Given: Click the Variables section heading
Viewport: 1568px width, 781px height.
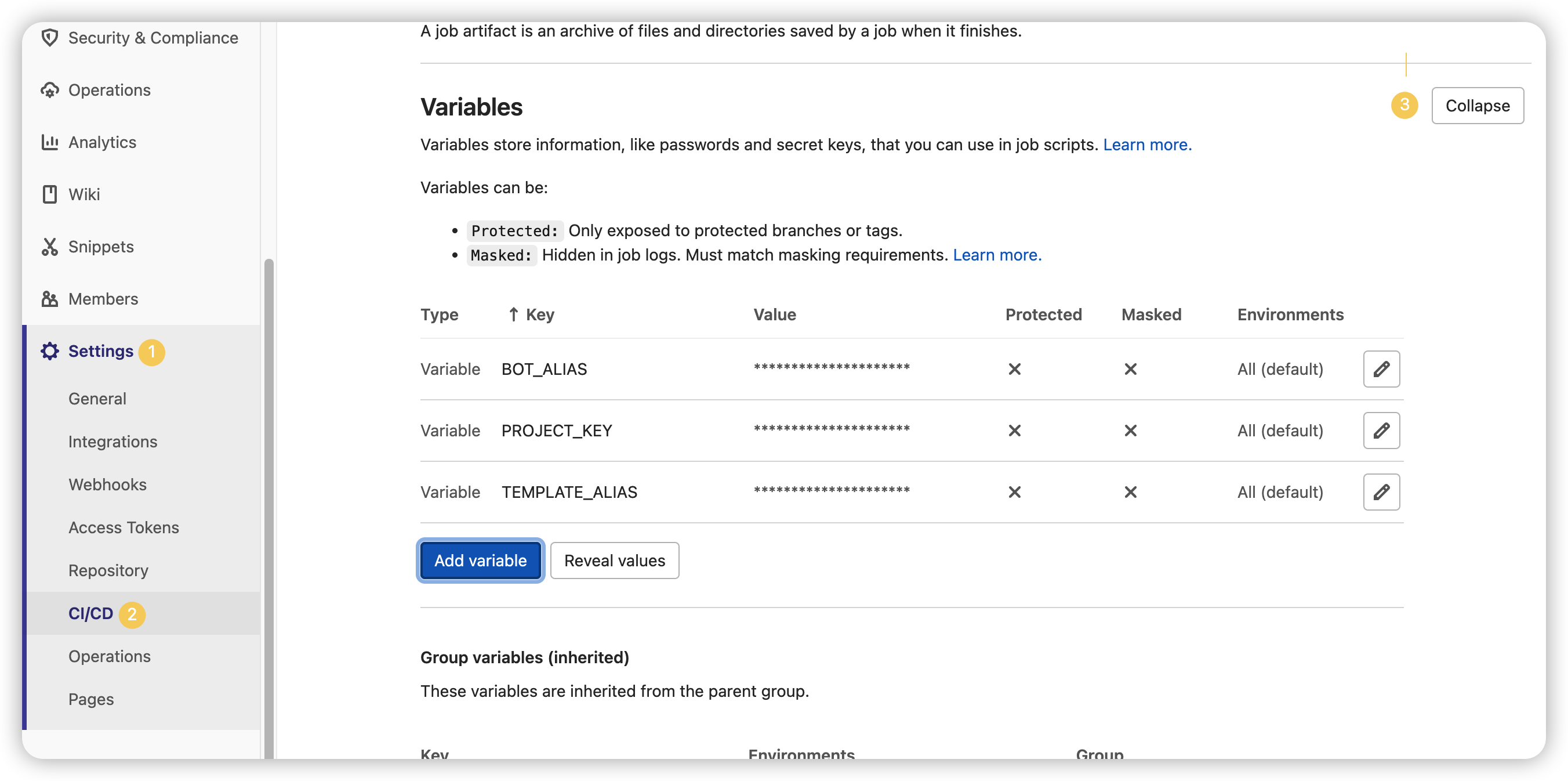Looking at the screenshot, I should [471, 107].
